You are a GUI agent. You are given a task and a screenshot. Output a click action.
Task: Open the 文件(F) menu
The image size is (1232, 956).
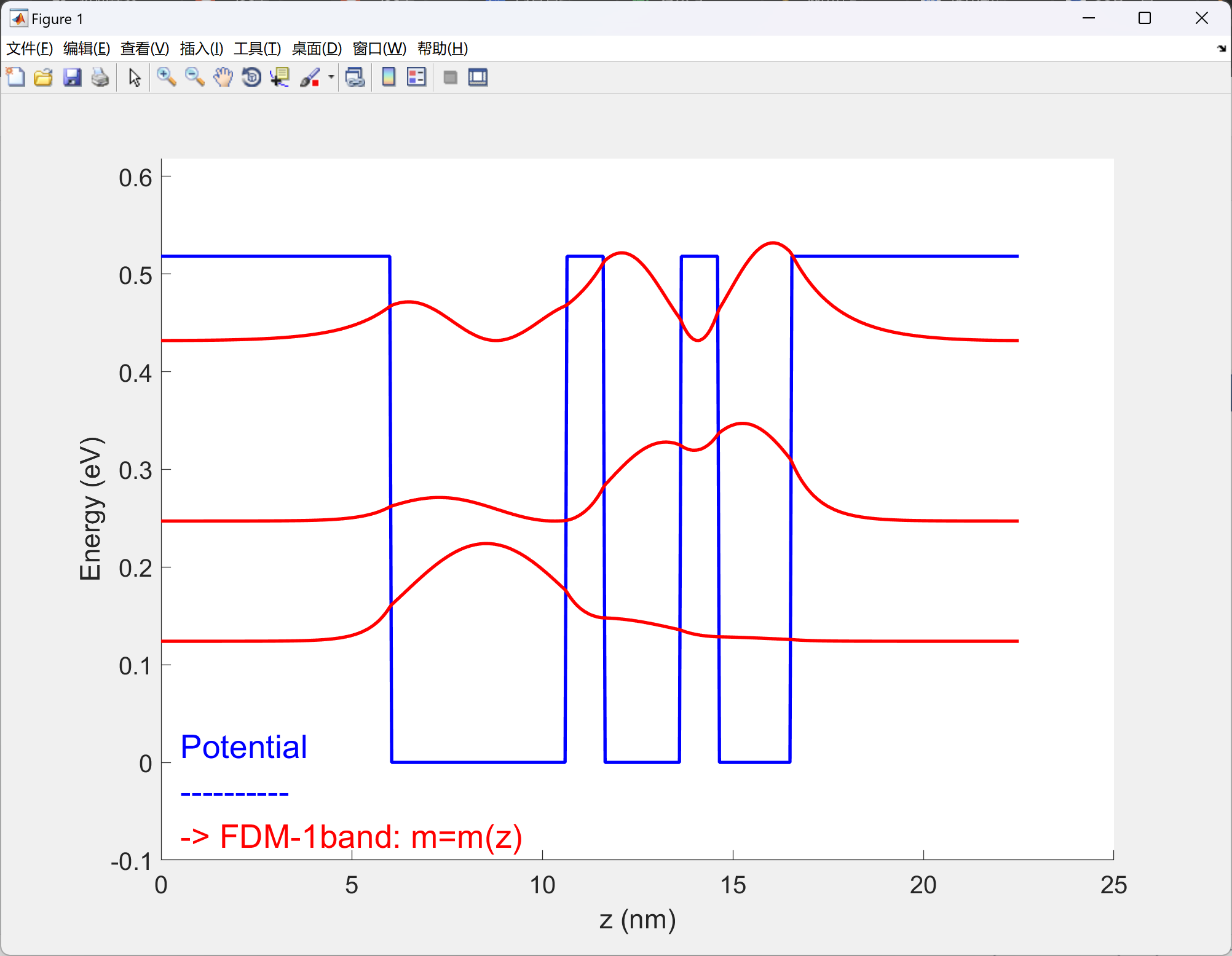(29, 49)
